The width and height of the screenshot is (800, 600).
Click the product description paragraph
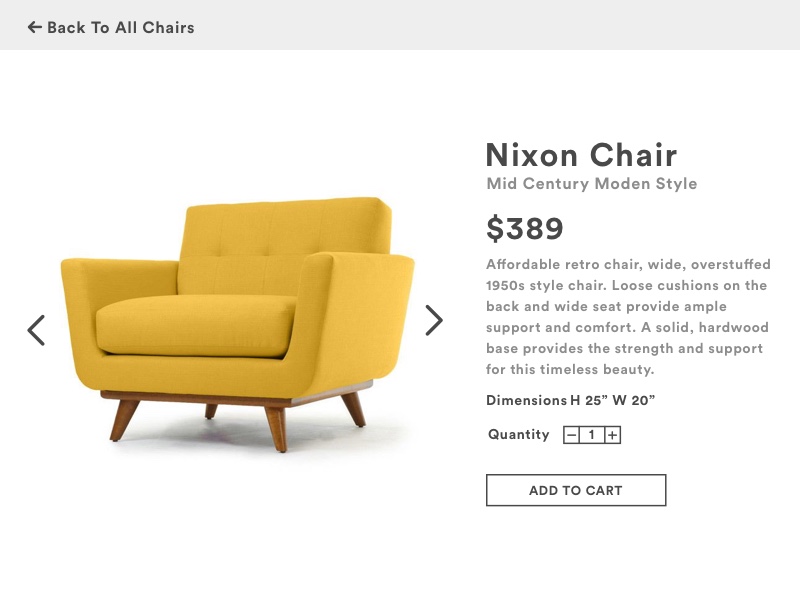click(627, 317)
